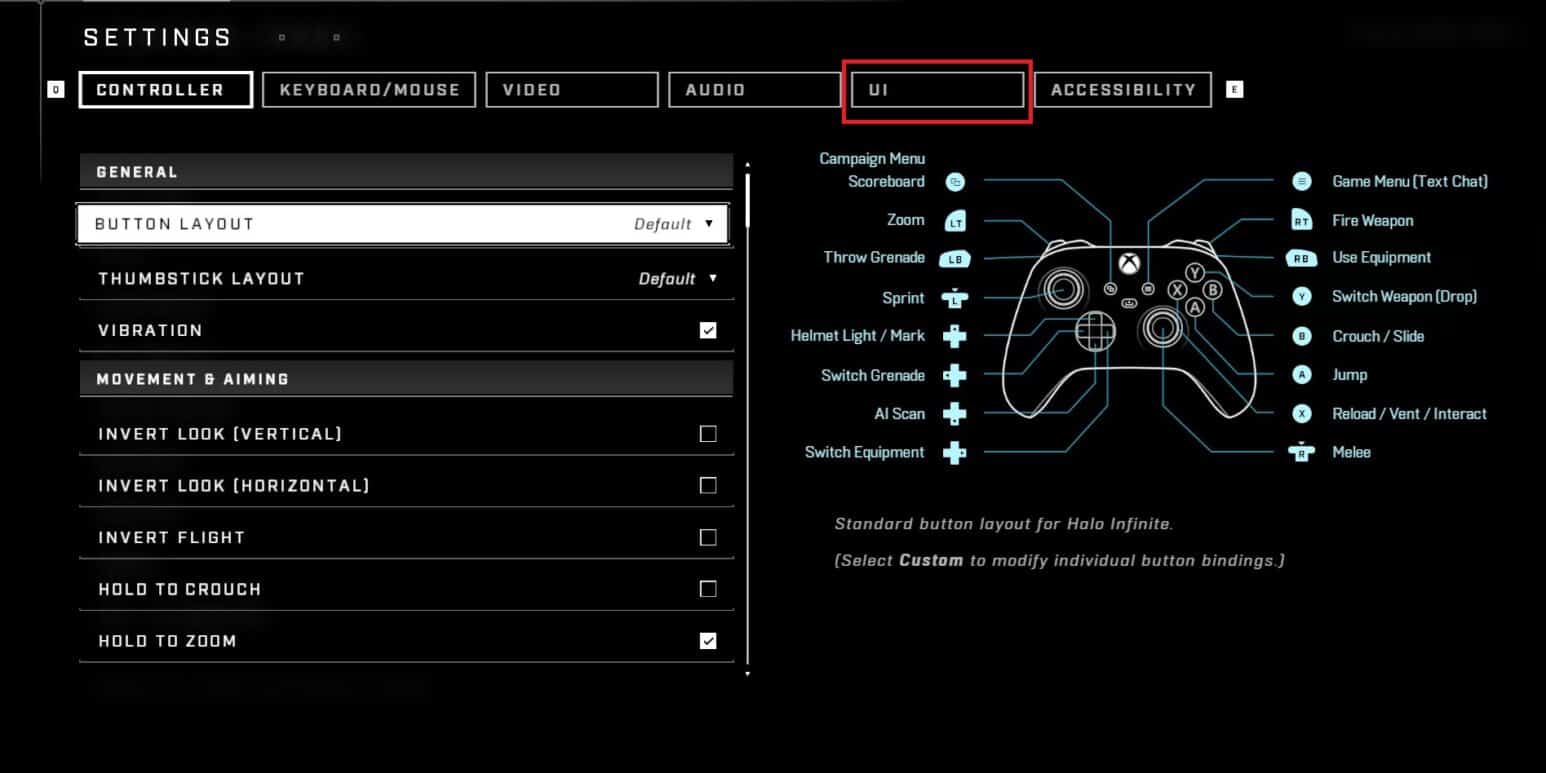Image resolution: width=1546 pixels, height=773 pixels.
Task: Click the scrollbar up arrow
Action: [747, 164]
